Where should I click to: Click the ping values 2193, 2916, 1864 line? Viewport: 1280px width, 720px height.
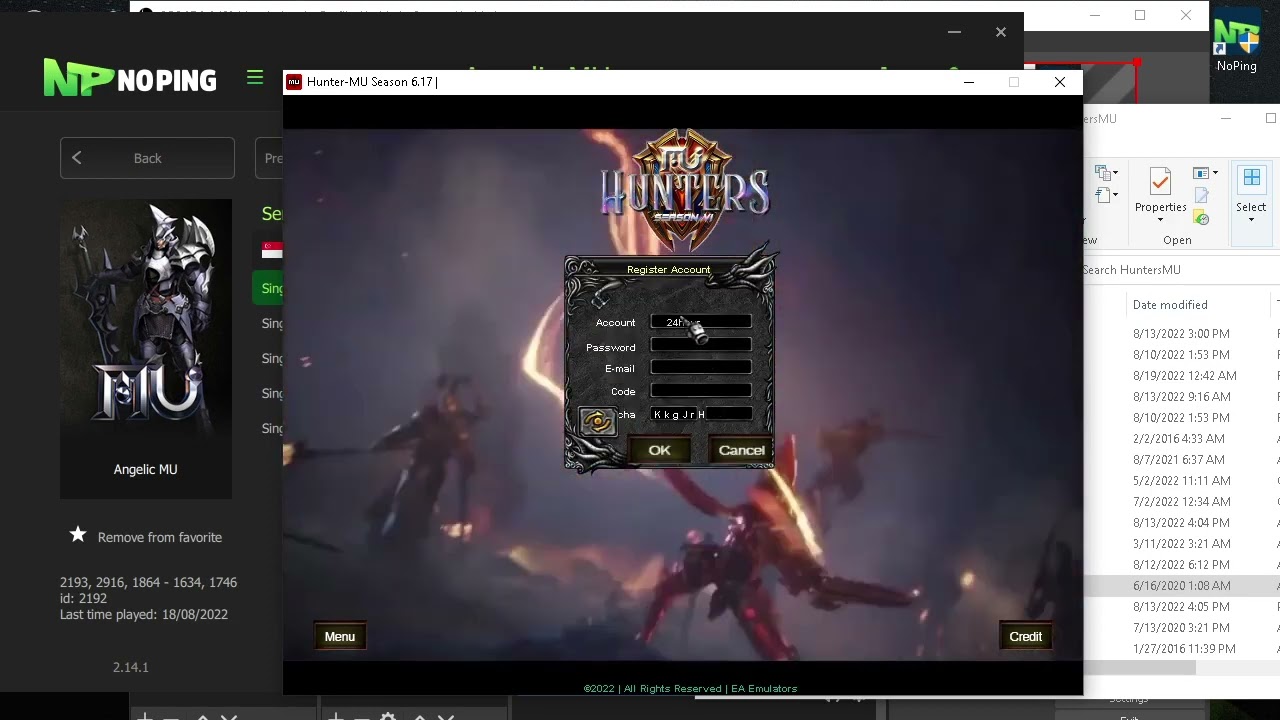click(148, 582)
